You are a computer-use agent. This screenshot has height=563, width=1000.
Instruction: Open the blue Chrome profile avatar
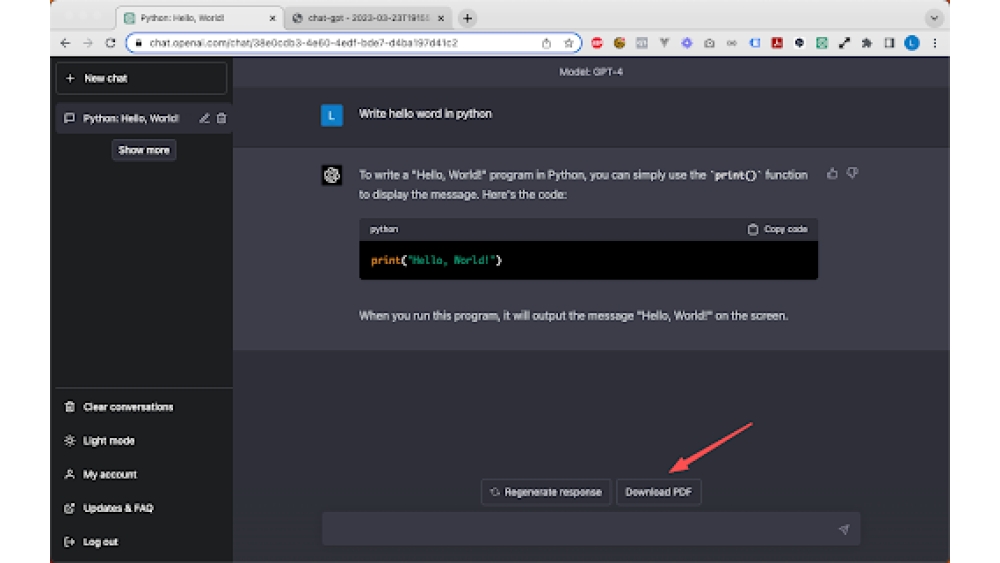point(912,43)
